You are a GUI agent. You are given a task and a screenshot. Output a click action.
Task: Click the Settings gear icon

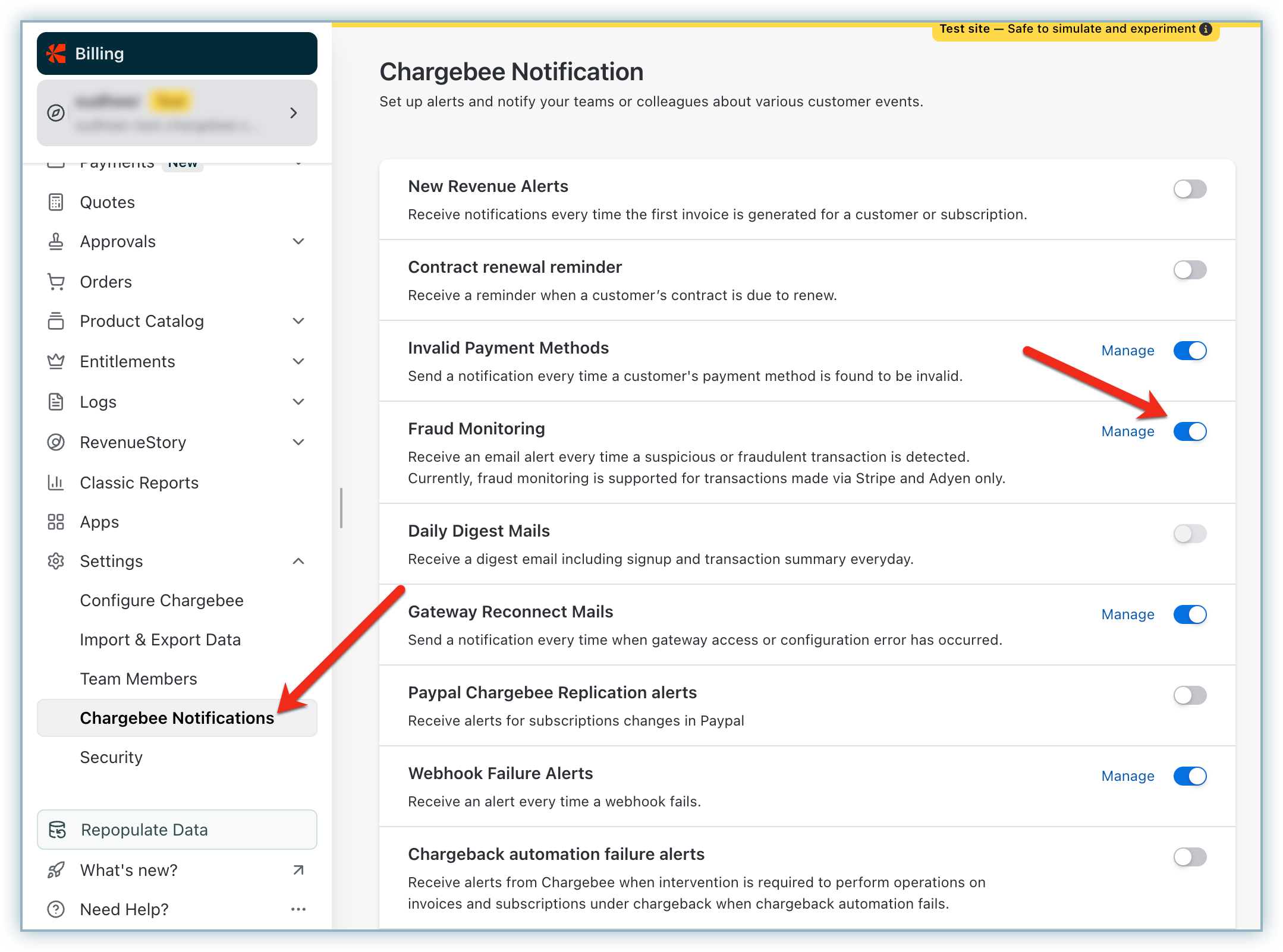click(x=56, y=561)
